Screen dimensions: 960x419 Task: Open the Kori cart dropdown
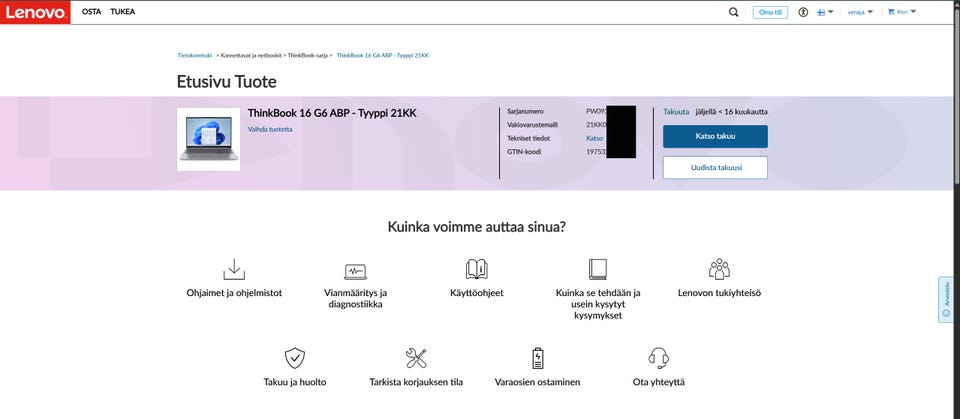click(x=902, y=12)
